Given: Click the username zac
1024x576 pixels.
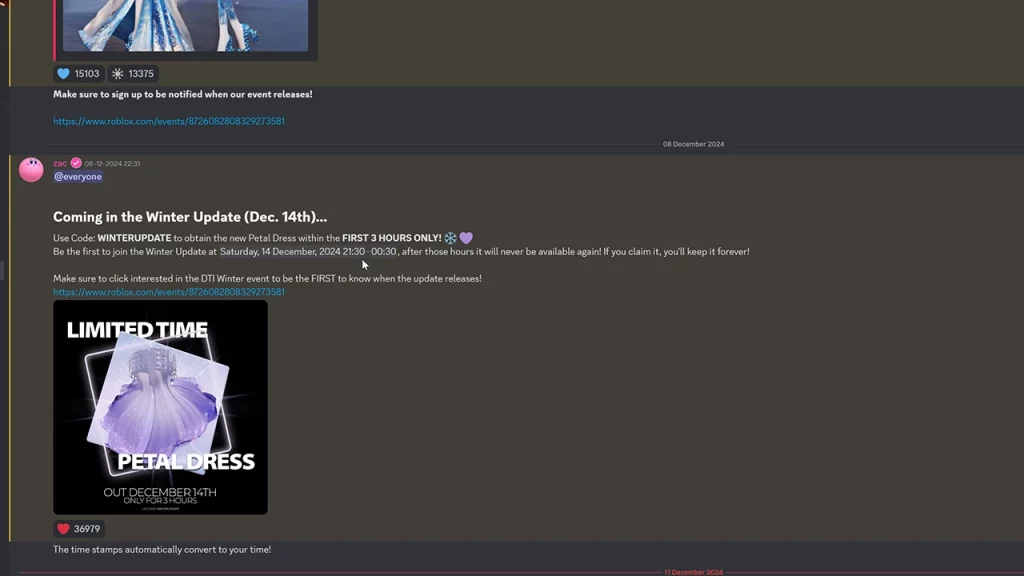Looking at the screenshot, I should click(60, 163).
